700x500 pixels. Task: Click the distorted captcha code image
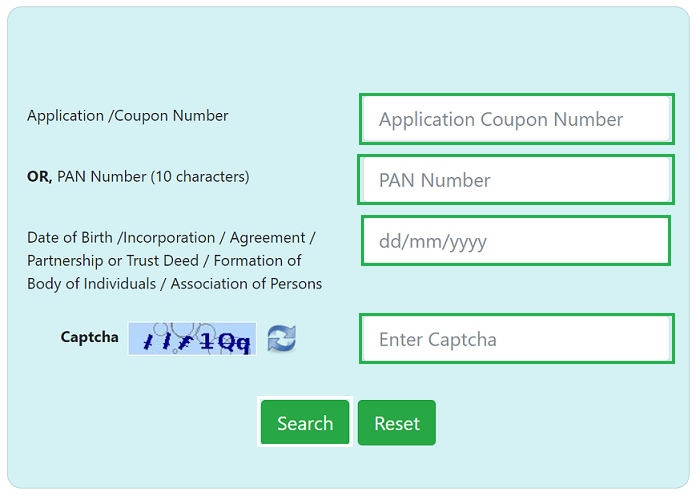192,339
